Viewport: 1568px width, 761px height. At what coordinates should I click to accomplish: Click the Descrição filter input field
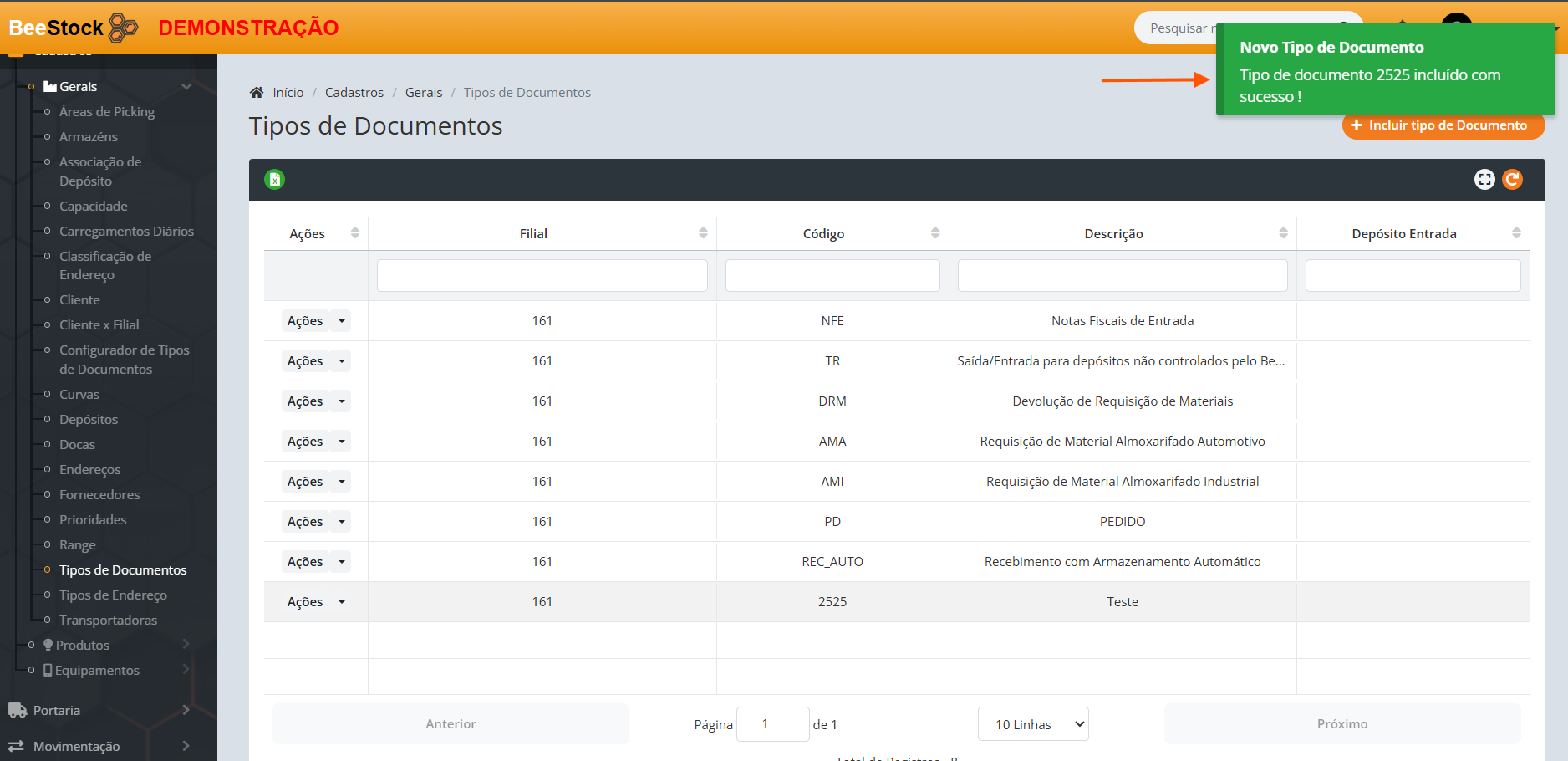pyautogui.click(x=1122, y=275)
